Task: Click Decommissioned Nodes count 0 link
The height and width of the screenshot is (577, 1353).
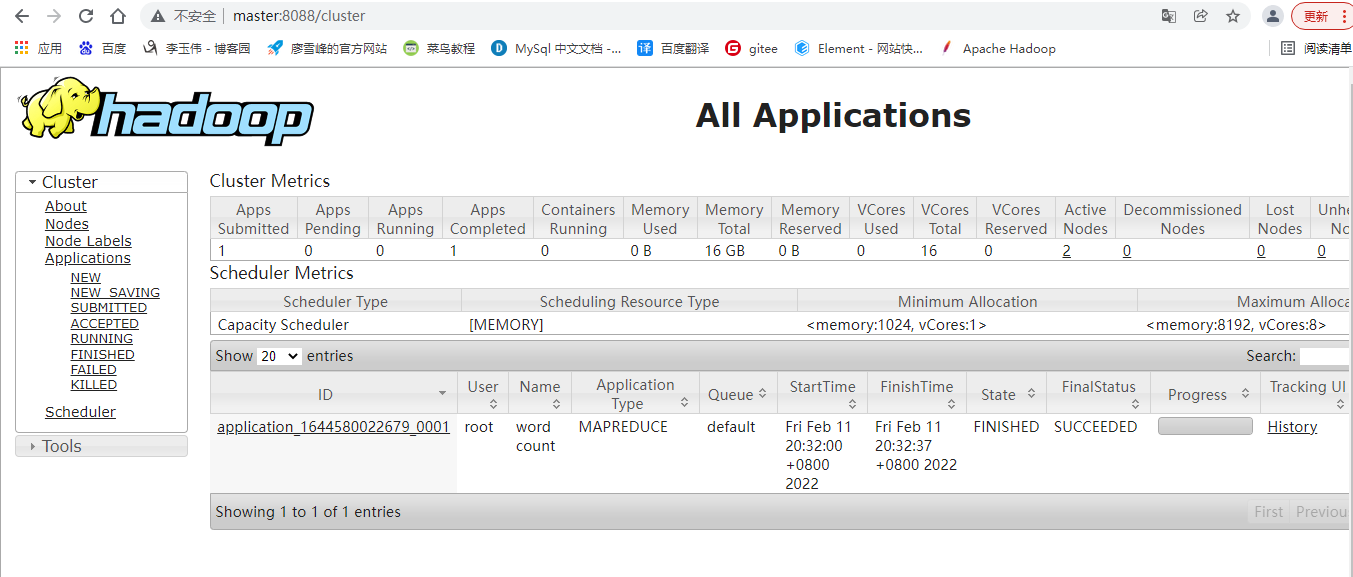Action: 1127,251
